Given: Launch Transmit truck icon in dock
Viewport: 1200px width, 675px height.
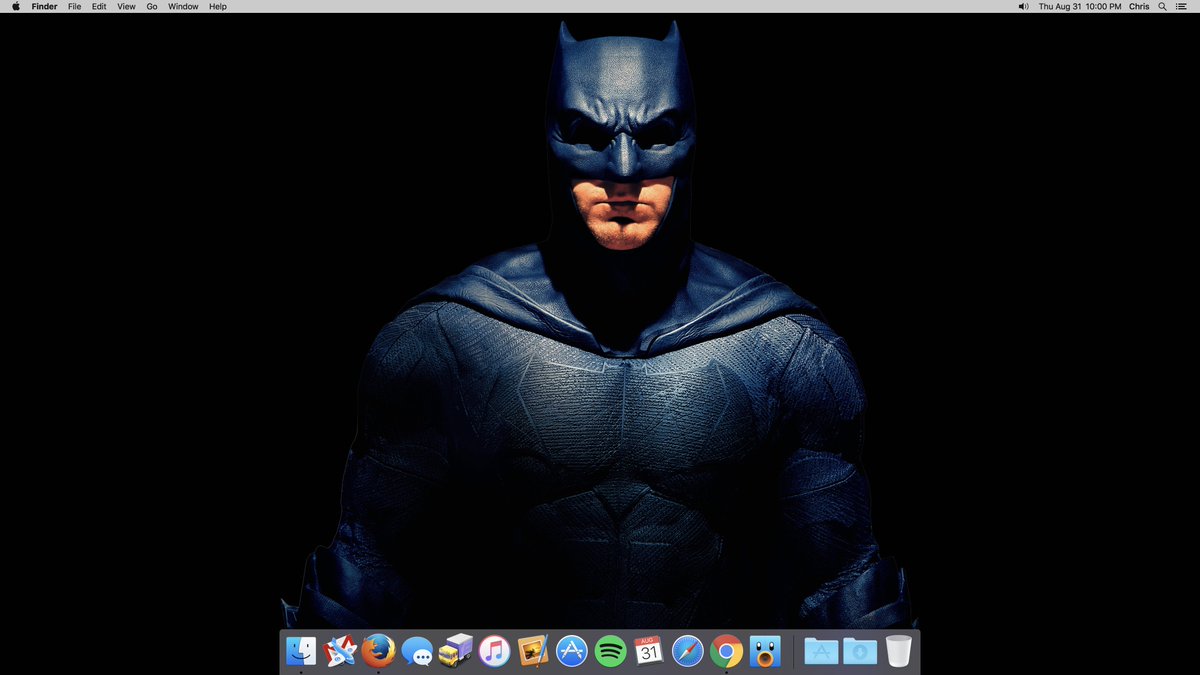Looking at the screenshot, I should click(x=456, y=651).
